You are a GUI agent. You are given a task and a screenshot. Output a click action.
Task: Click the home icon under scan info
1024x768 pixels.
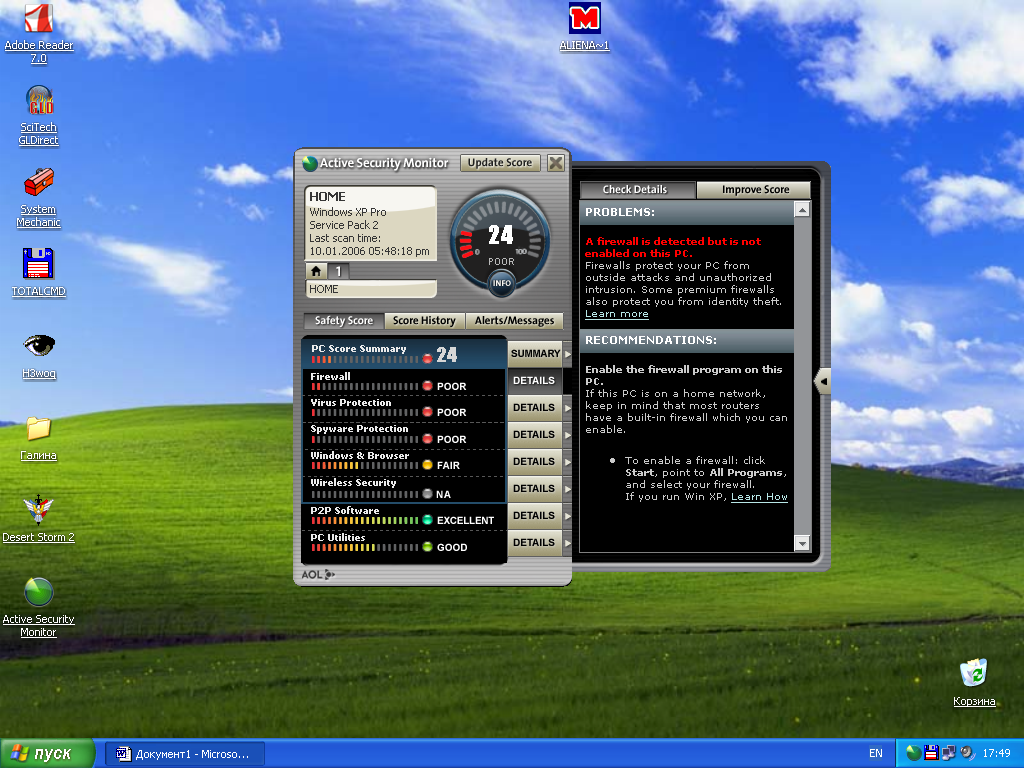point(316,270)
